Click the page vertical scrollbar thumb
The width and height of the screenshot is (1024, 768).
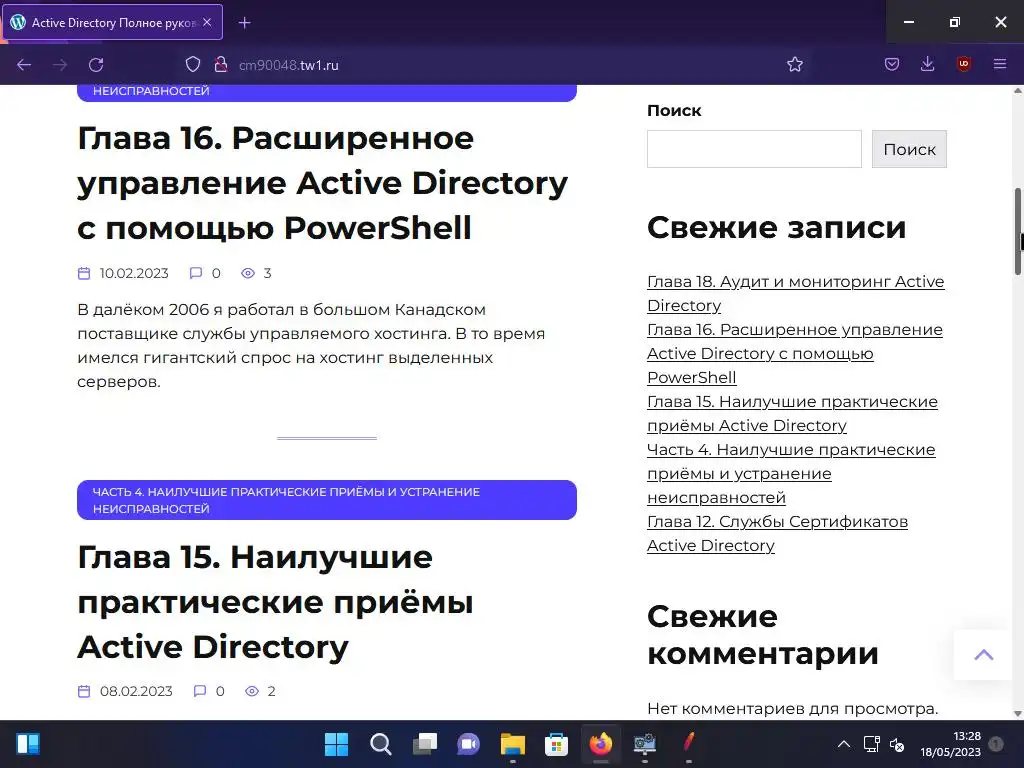click(x=1017, y=232)
